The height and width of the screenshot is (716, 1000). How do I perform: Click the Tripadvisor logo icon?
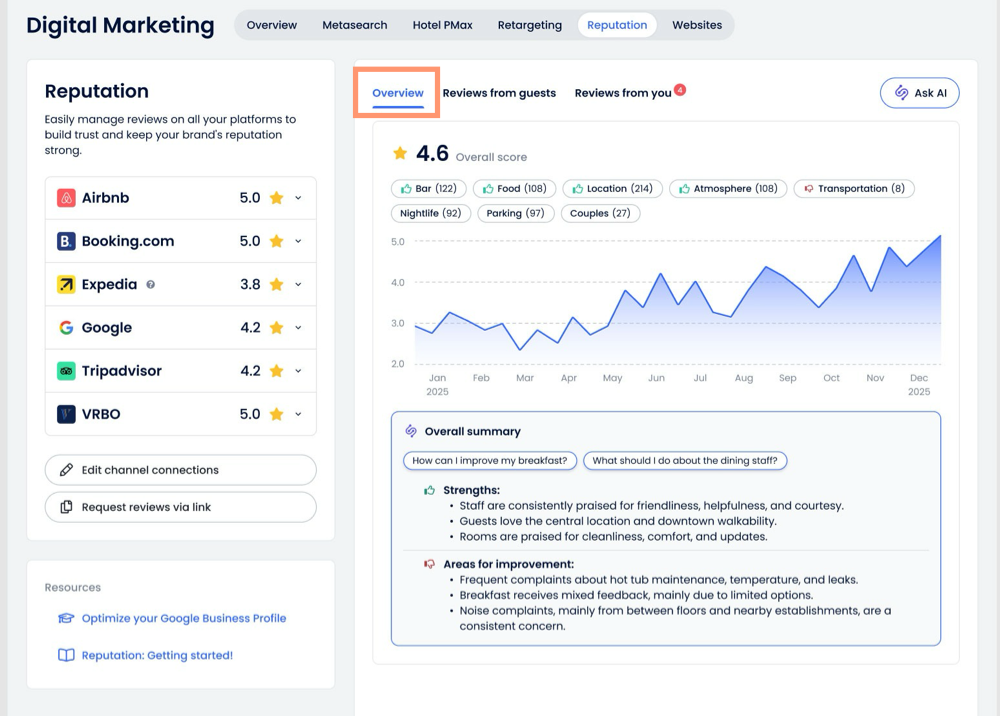[x=66, y=371]
